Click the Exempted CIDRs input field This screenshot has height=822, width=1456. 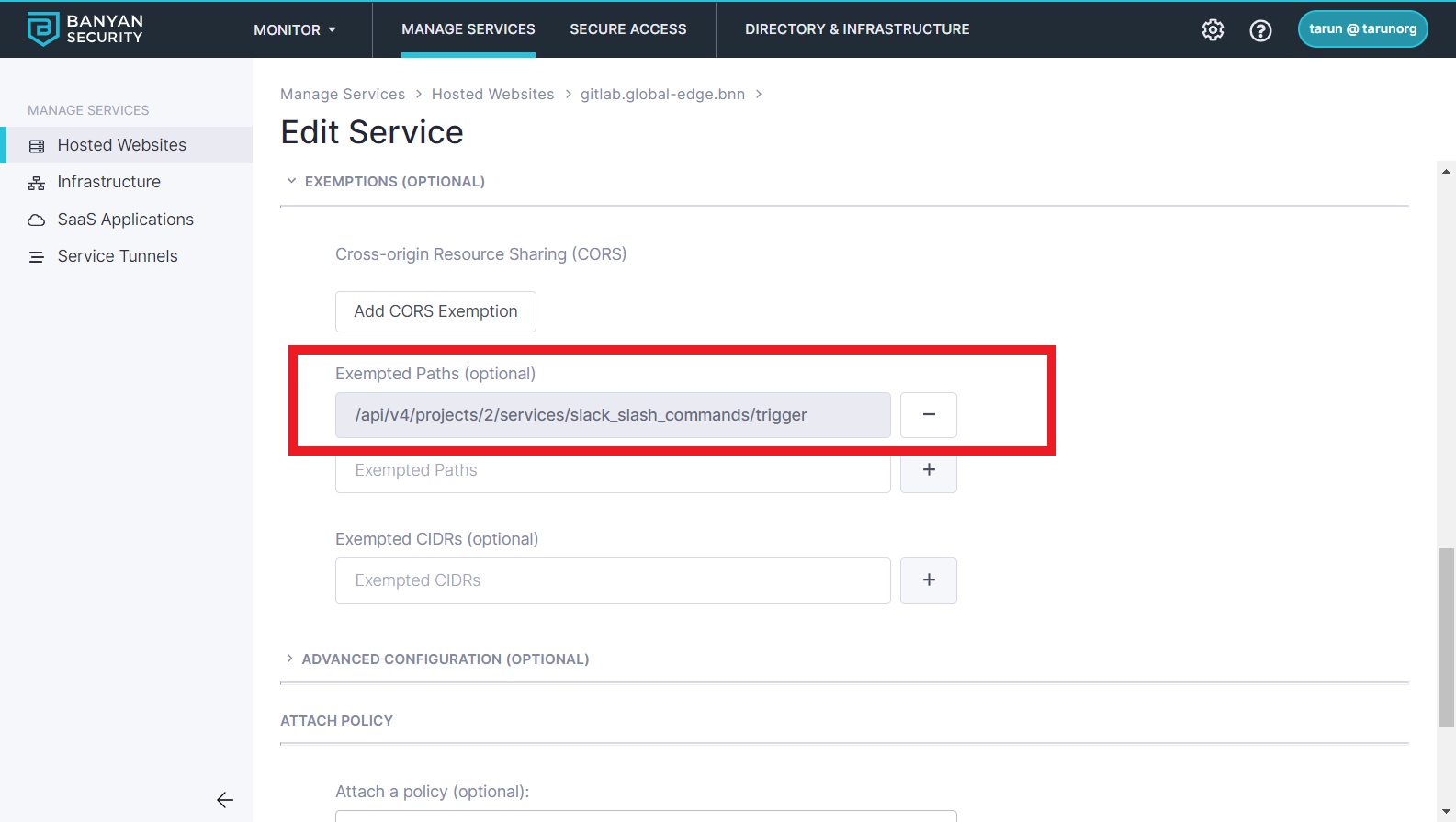tap(612, 580)
